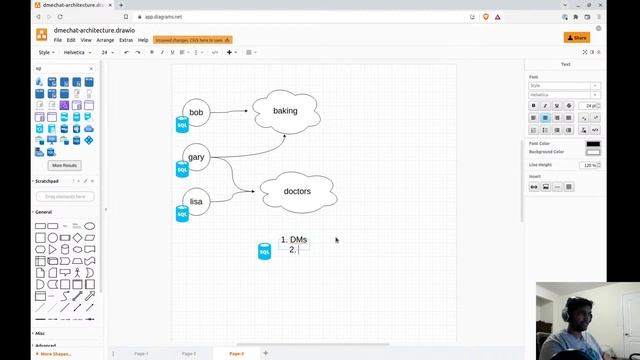Toggle Bold in the Text panel
This screenshot has height=360, width=640.
pos(533,106)
